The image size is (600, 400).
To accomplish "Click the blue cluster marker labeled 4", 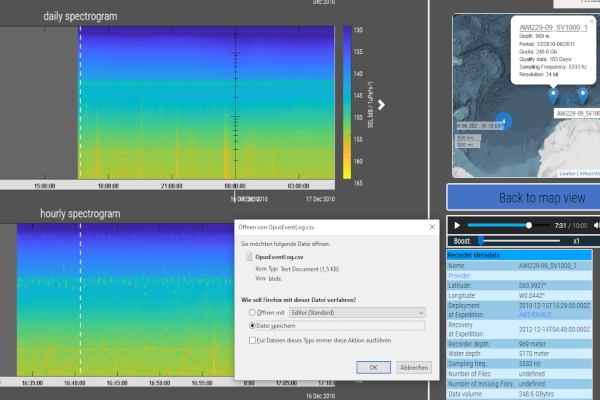I will pyautogui.click(x=504, y=121).
